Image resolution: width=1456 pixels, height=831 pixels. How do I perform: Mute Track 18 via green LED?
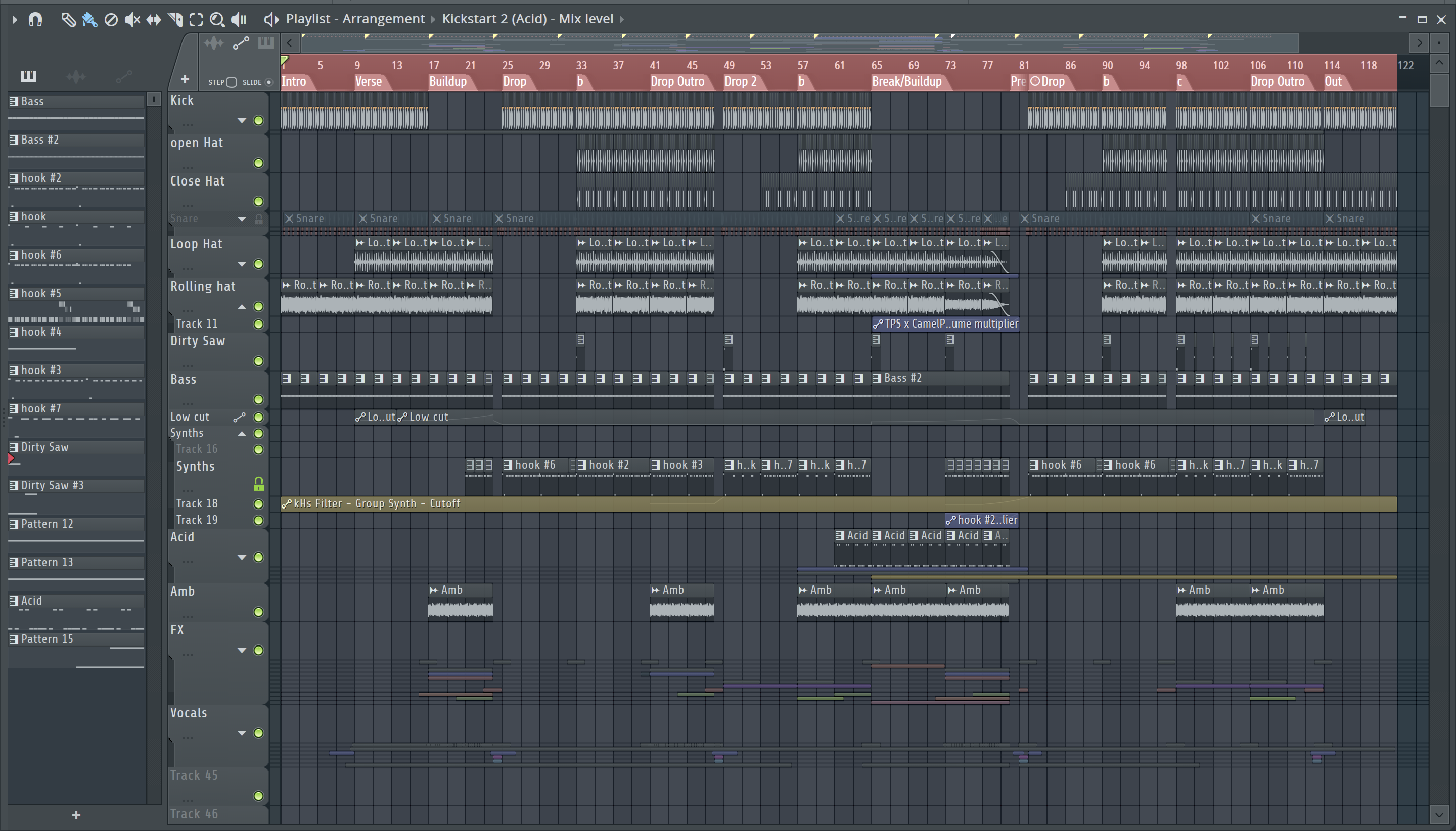click(x=258, y=504)
